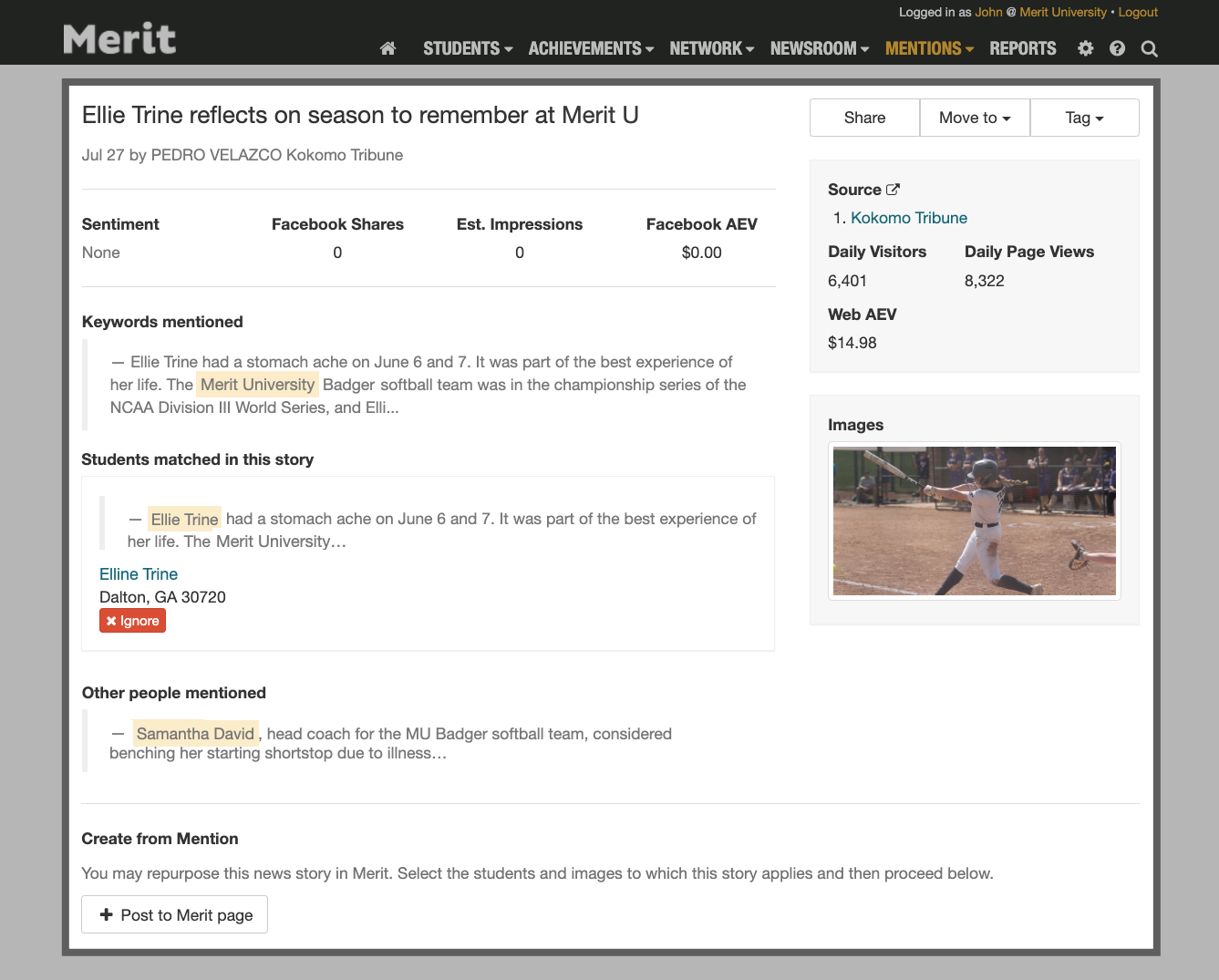Open the Move to dropdown
Viewport: 1219px width, 980px height.
tap(975, 118)
